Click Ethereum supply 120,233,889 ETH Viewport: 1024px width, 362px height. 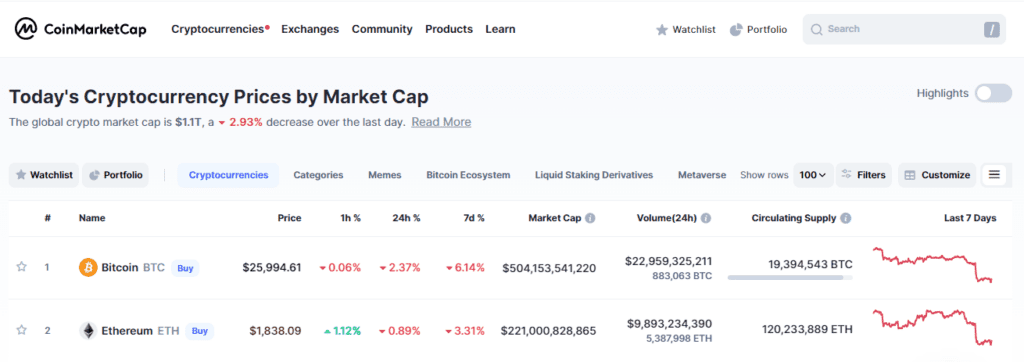click(x=807, y=329)
